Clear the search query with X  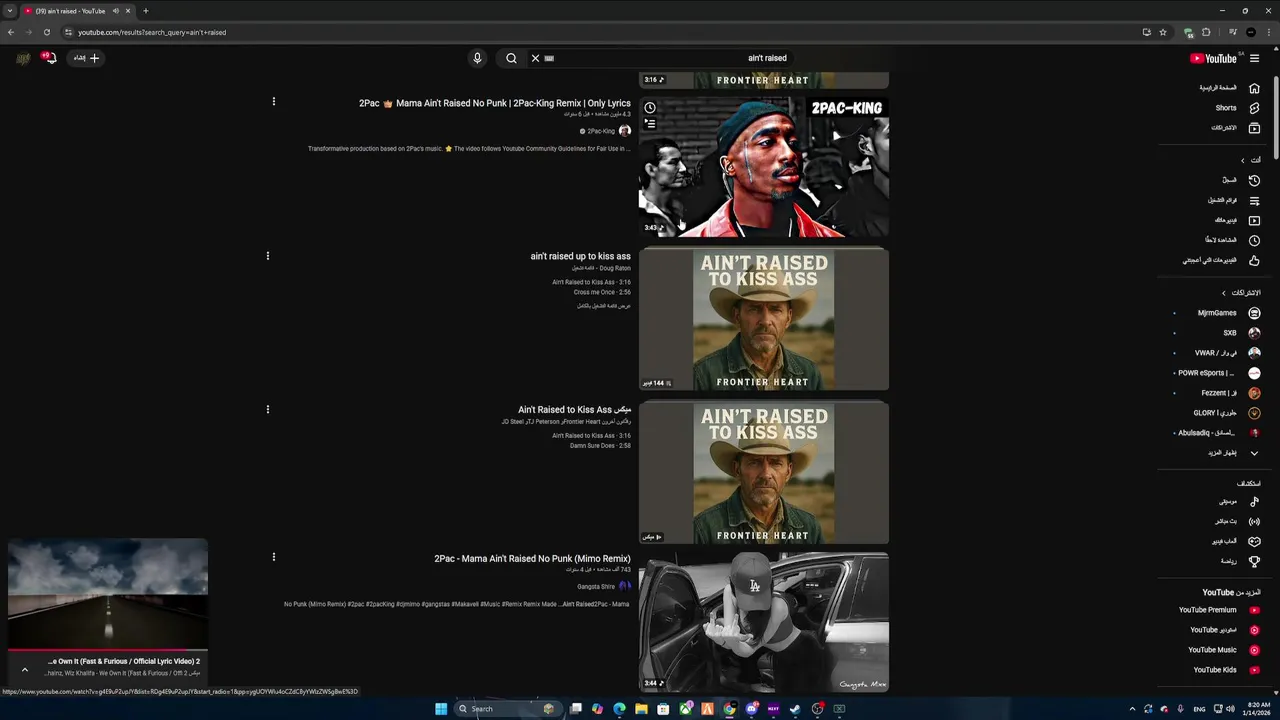point(535,58)
